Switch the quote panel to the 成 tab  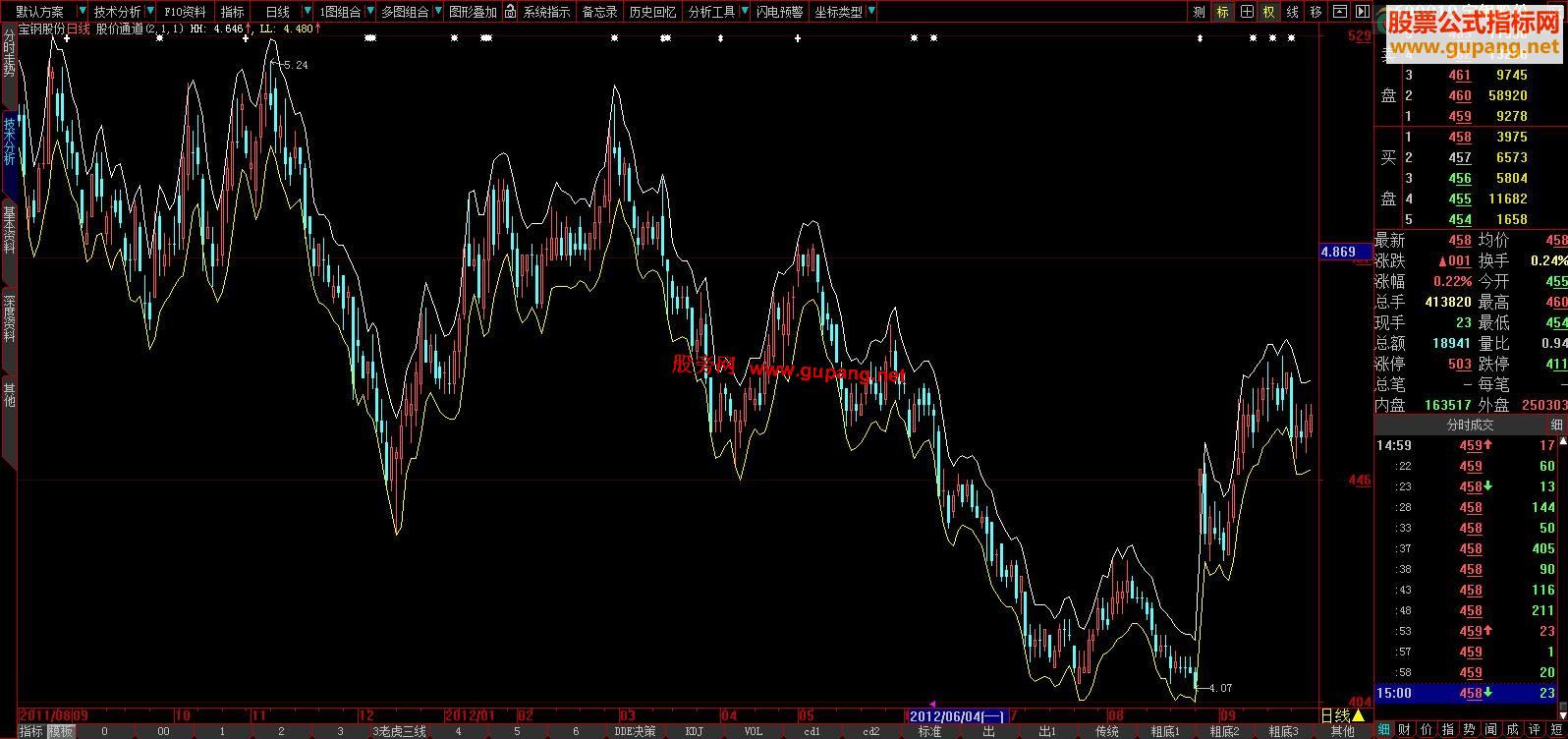pos(1512,729)
